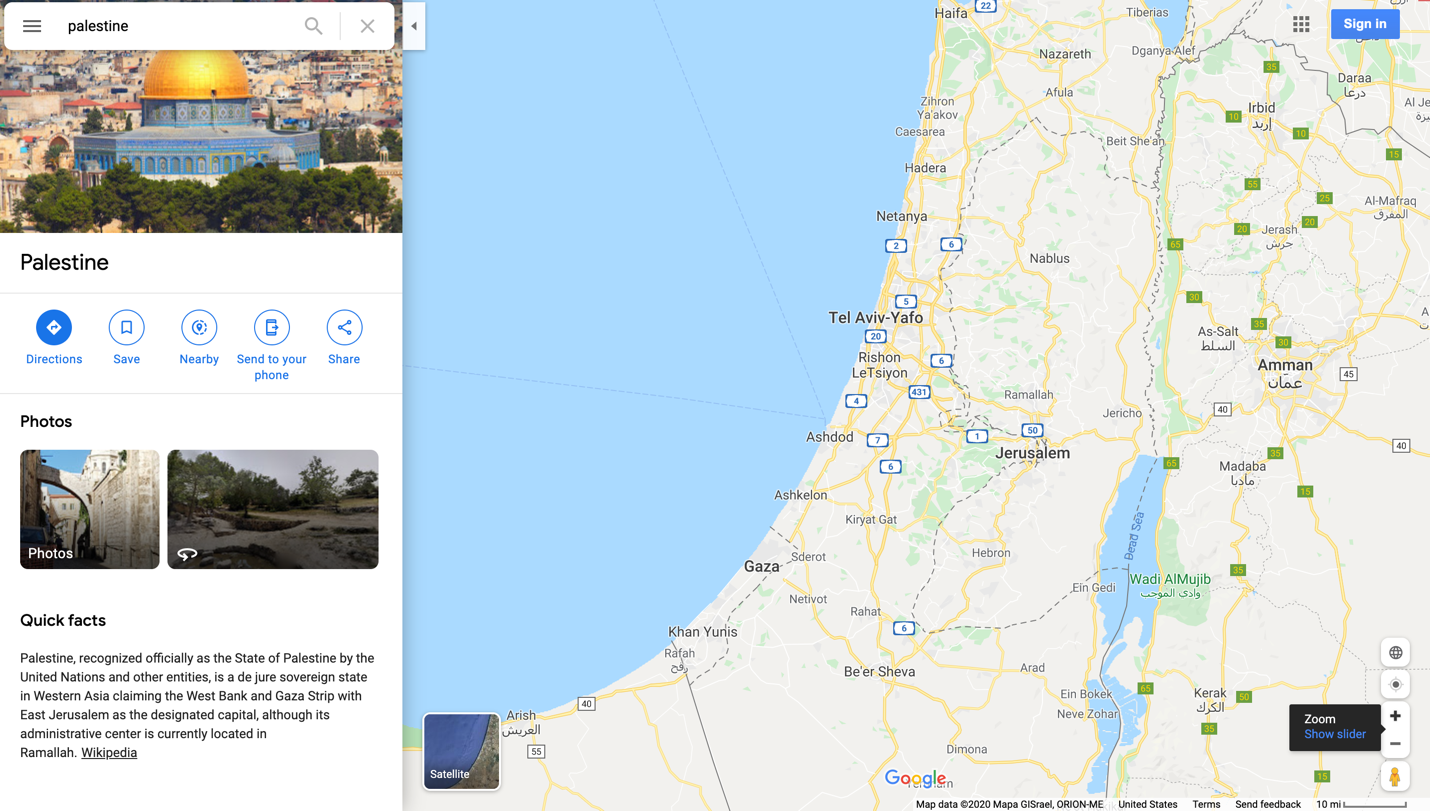Switch to Satellite map view
Viewport: 1430px width, 811px height.
(461, 751)
